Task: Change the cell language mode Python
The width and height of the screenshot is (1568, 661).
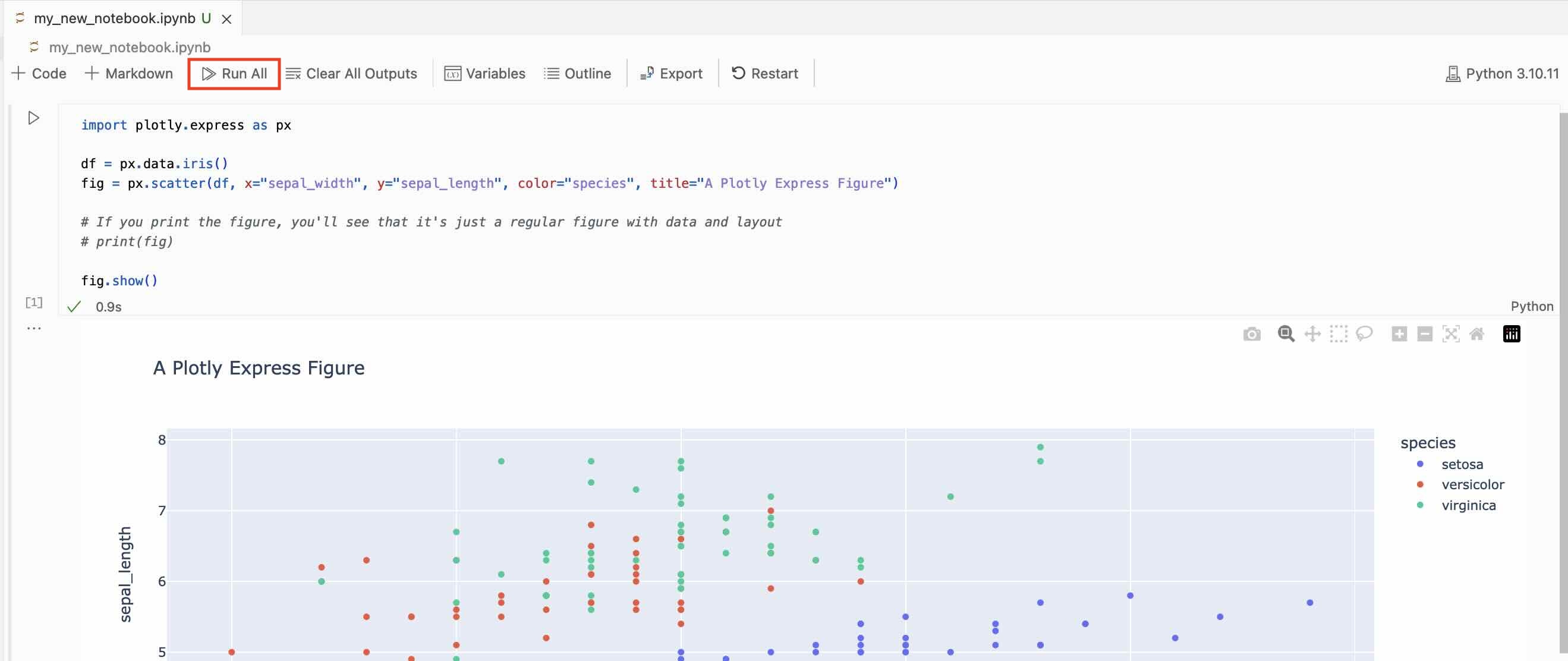Action: point(1532,307)
